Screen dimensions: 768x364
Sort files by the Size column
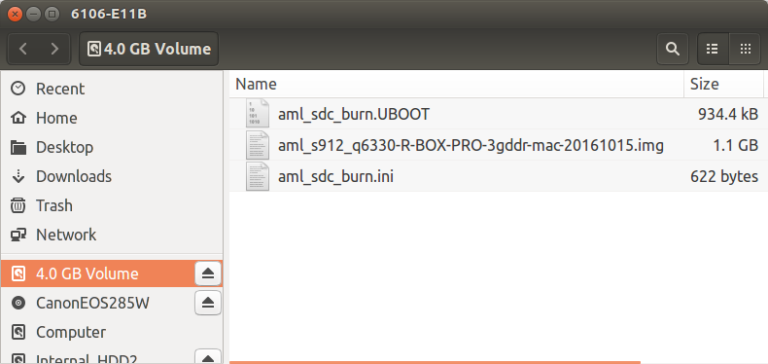(723, 84)
